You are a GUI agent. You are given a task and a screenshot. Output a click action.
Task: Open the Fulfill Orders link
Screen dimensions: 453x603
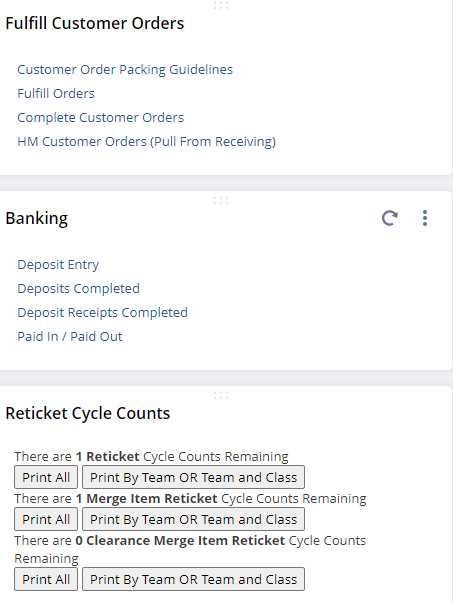tap(56, 93)
